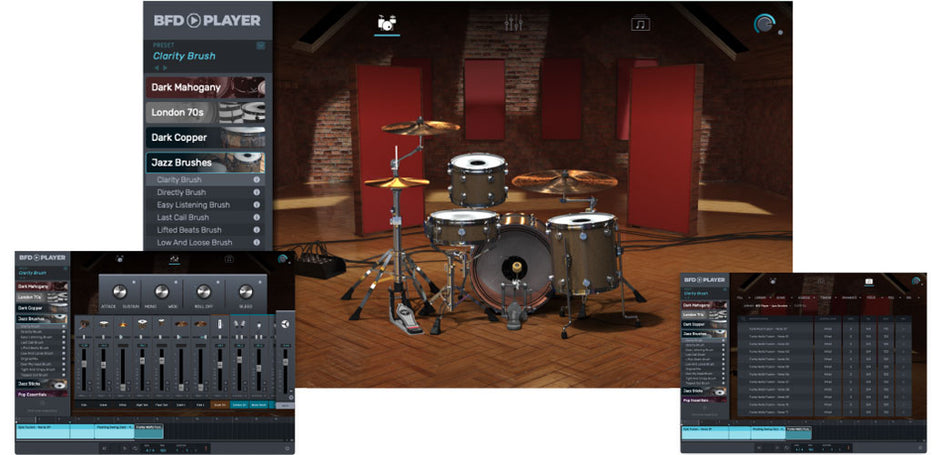Select the Directly Brush preset row
The height and width of the screenshot is (455, 940).
point(205,192)
